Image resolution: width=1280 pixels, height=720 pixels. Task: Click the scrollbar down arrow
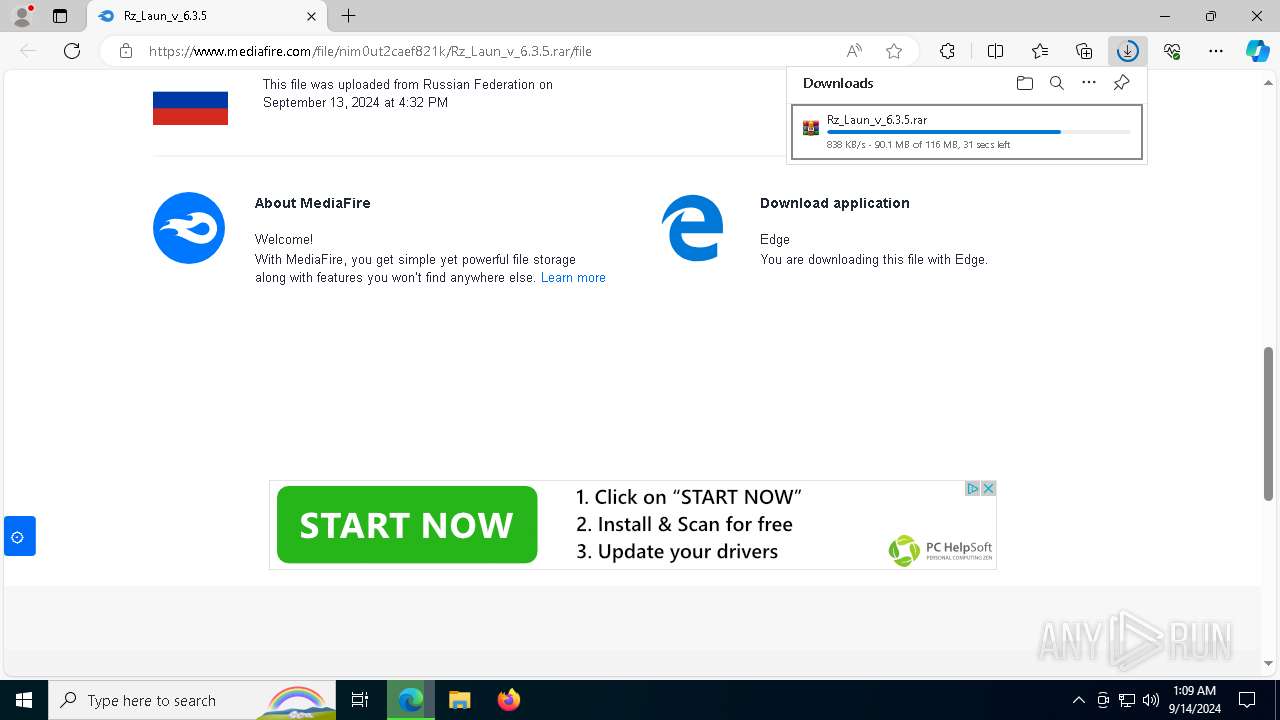(1268, 663)
